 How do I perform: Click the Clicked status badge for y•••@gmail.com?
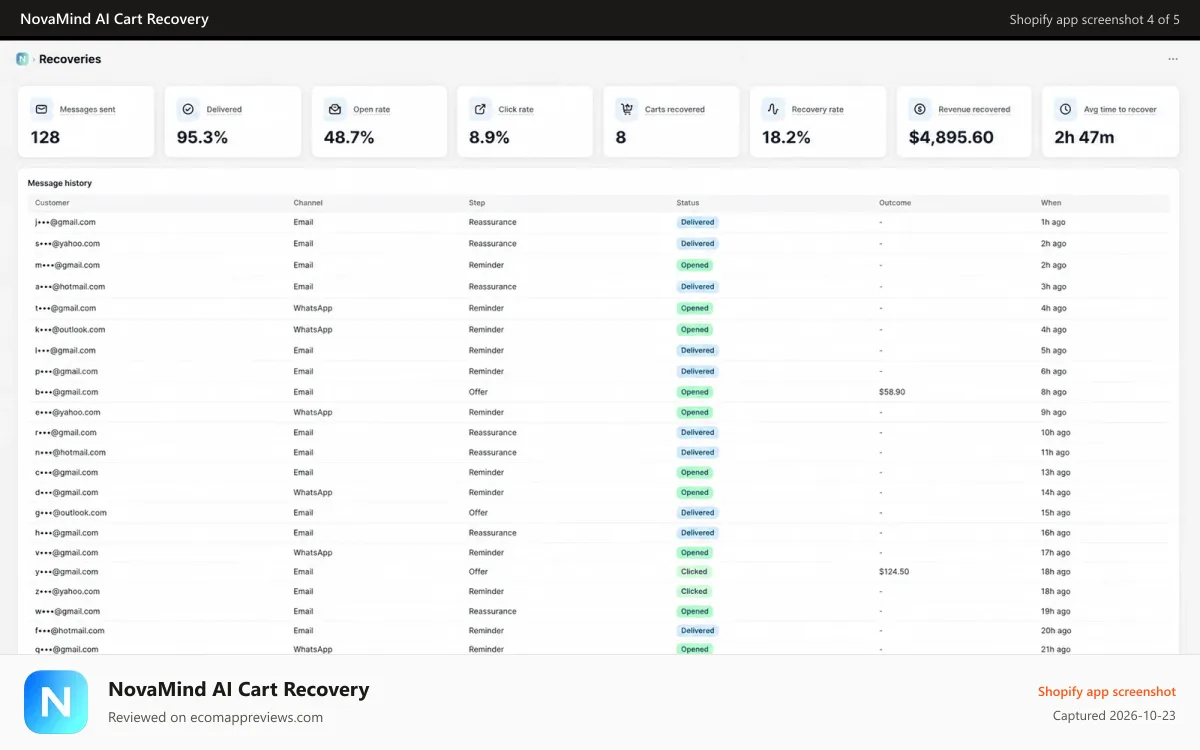[694, 572]
